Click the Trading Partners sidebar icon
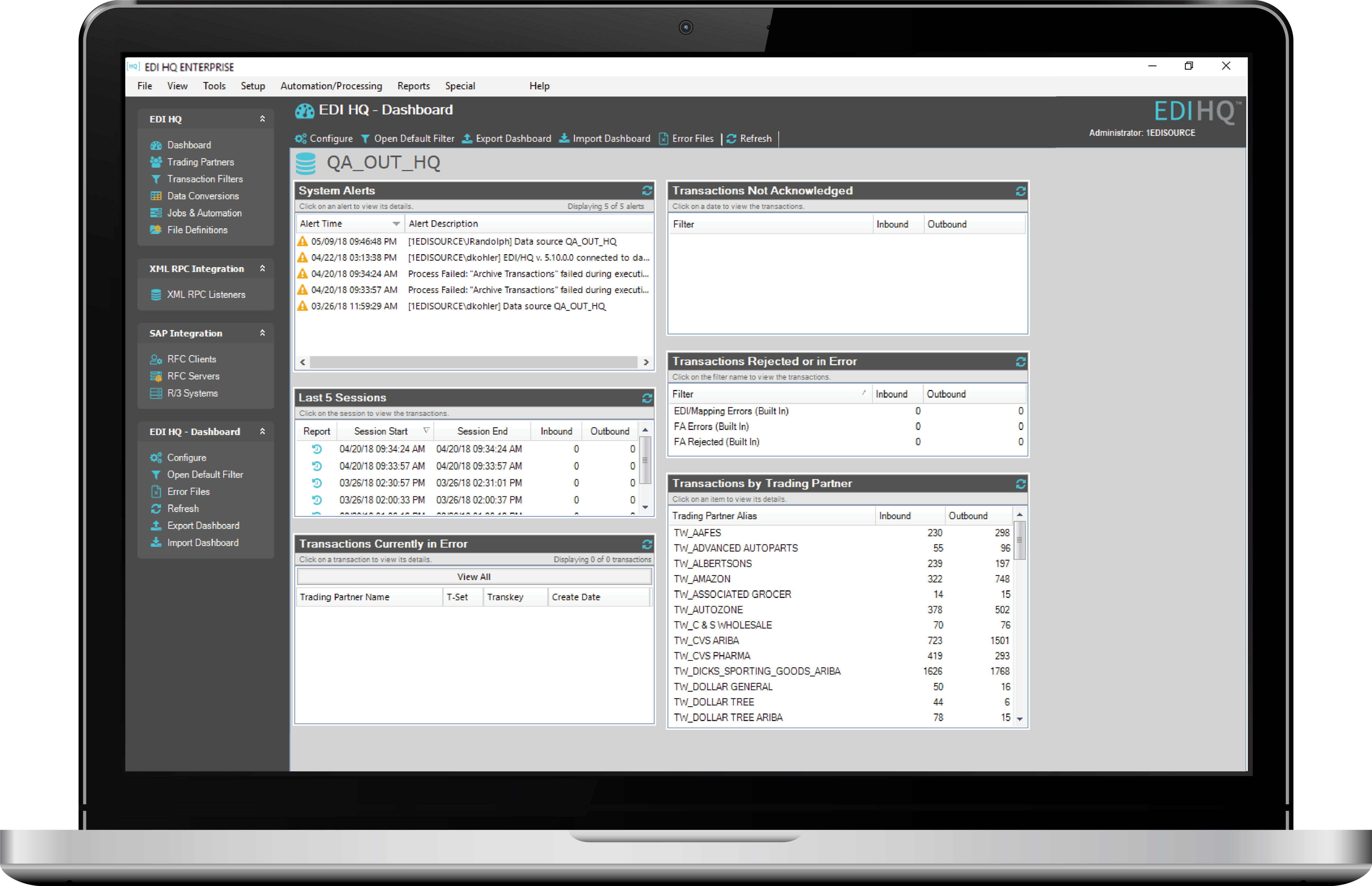Screen dimensions: 1372x886 [x=156, y=162]
